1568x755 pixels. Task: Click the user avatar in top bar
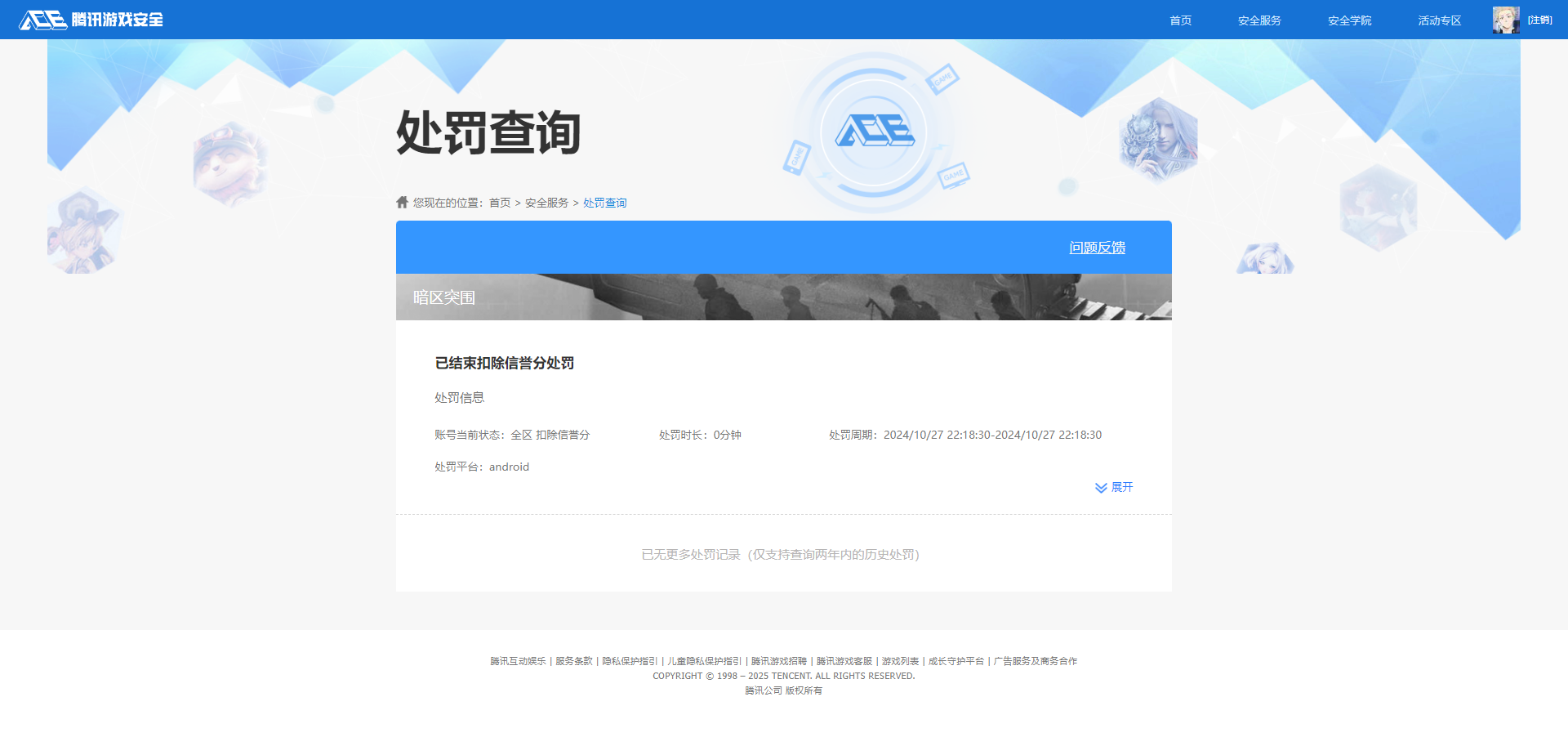coord(1505,19)
